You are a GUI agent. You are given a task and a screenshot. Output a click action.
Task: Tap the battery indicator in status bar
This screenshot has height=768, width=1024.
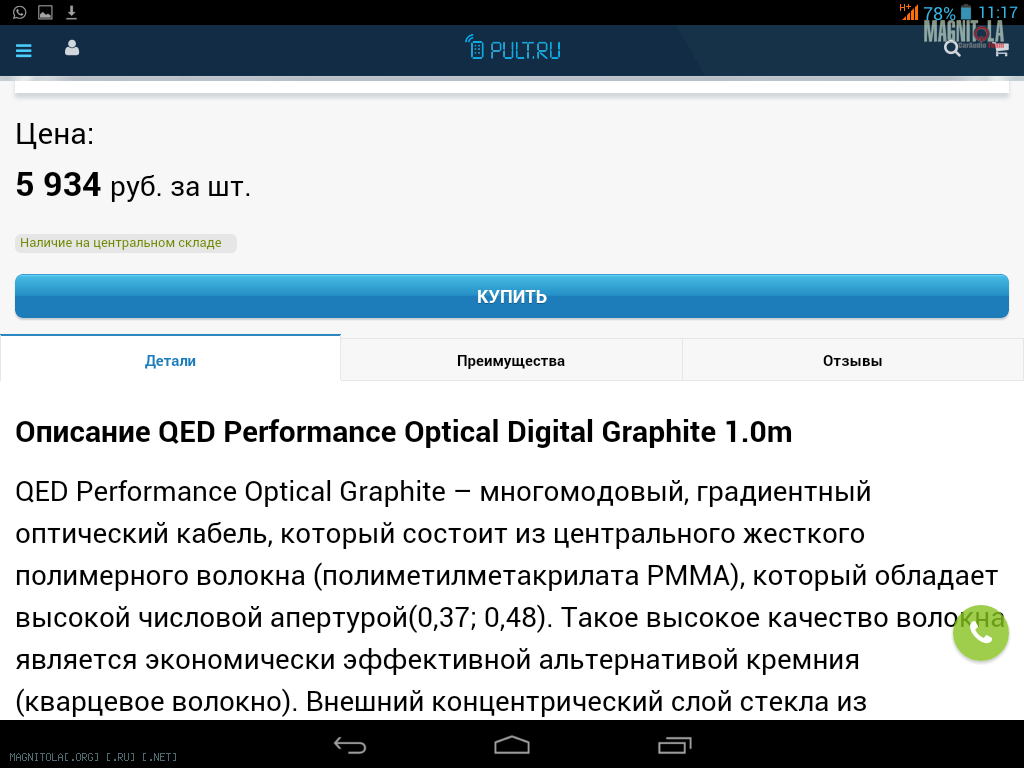coord(966,13)
